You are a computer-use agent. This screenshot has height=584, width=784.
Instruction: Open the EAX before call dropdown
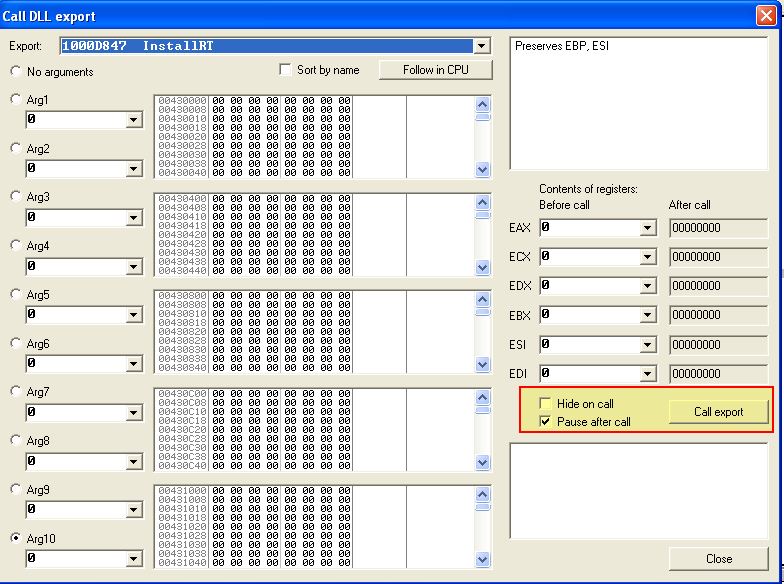tap(647, 228)
